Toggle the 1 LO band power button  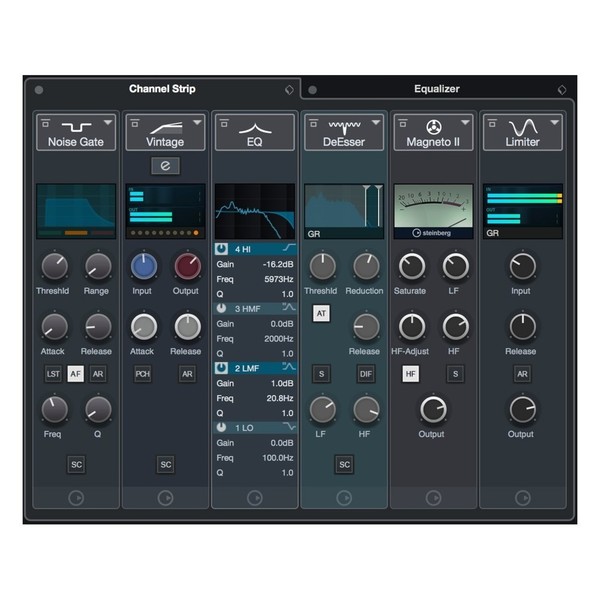point(221,427)
